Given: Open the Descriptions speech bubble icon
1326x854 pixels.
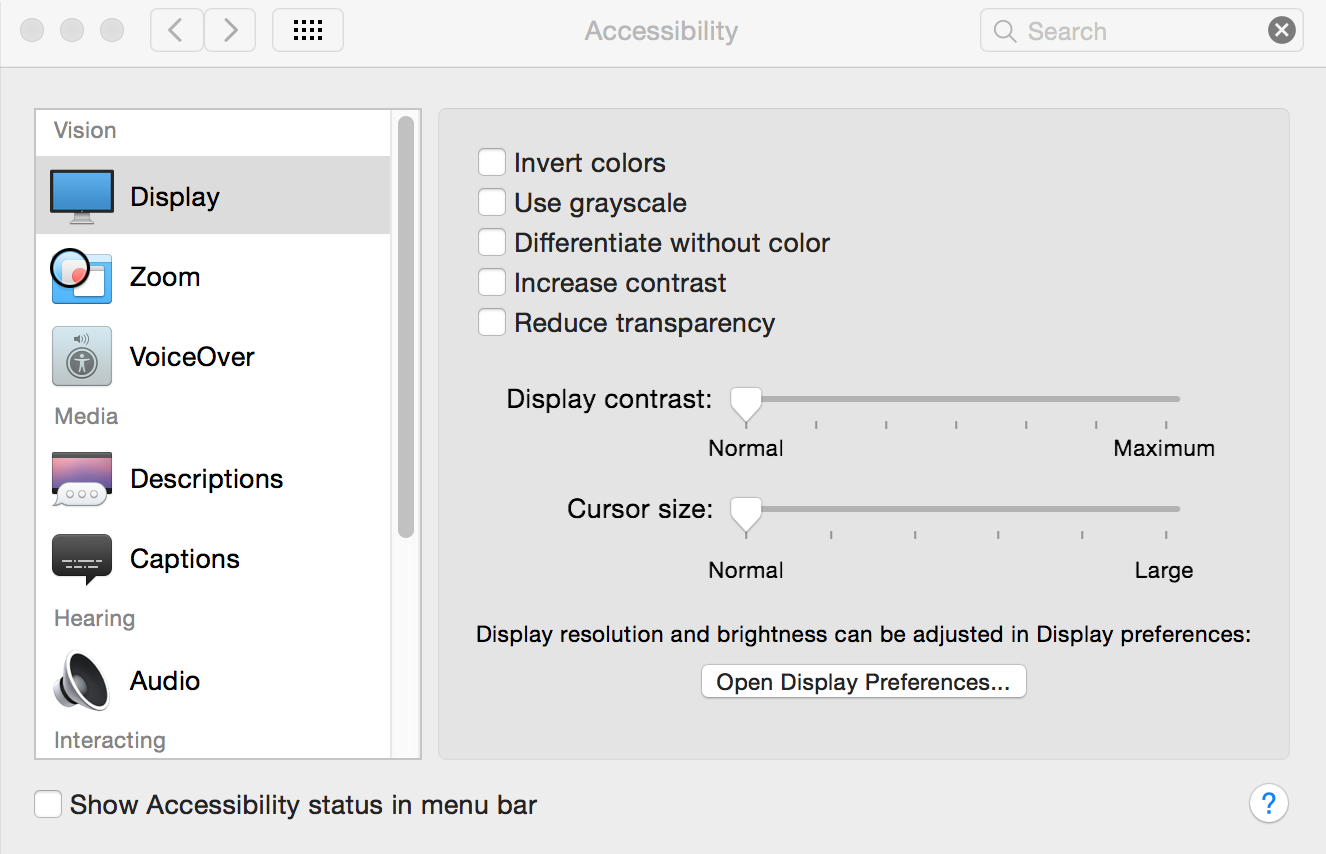Looking at the screenshot, I should 82,479.
